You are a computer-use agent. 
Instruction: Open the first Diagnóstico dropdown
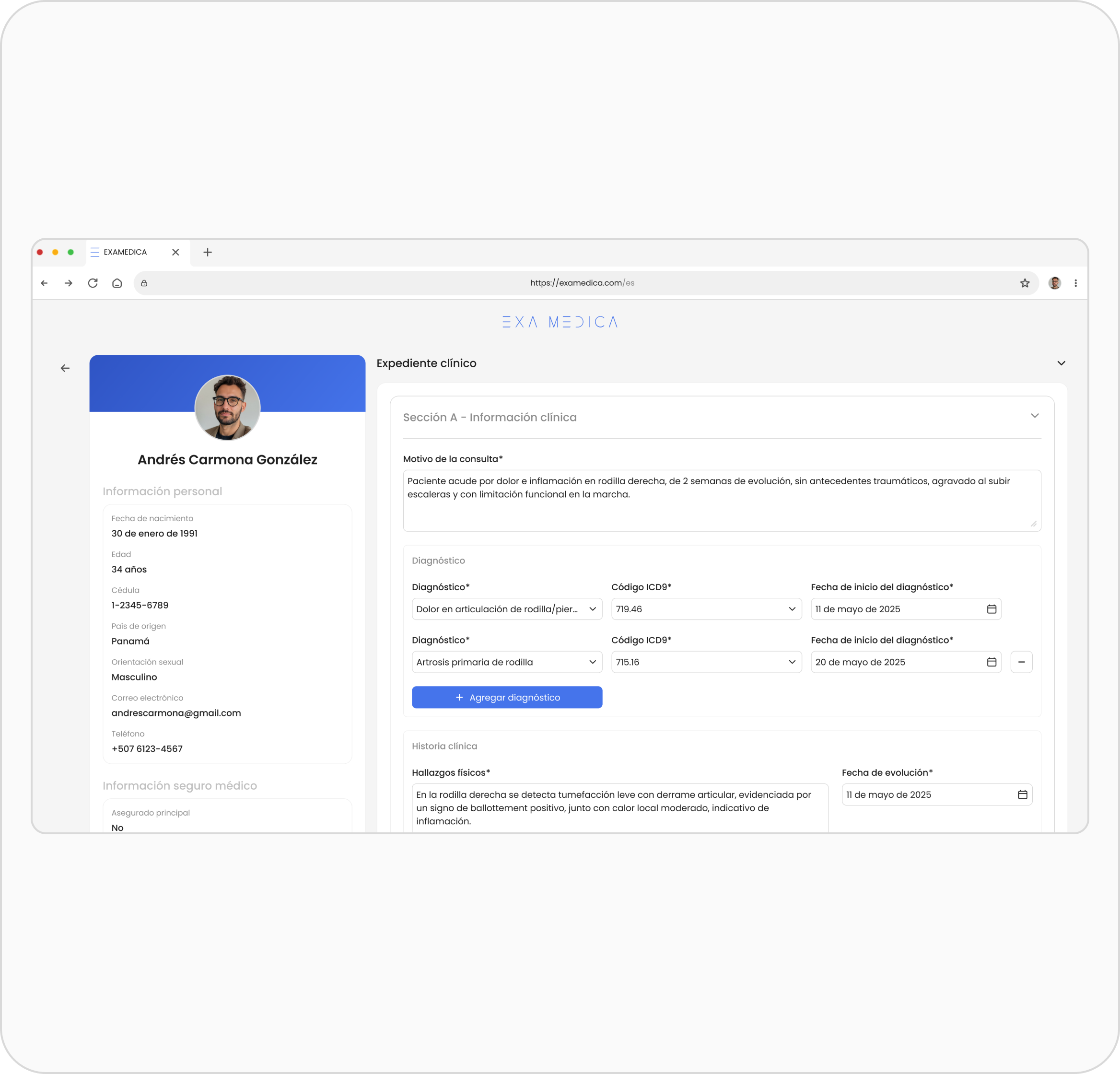pyautogui.click(x=507, y=609)
